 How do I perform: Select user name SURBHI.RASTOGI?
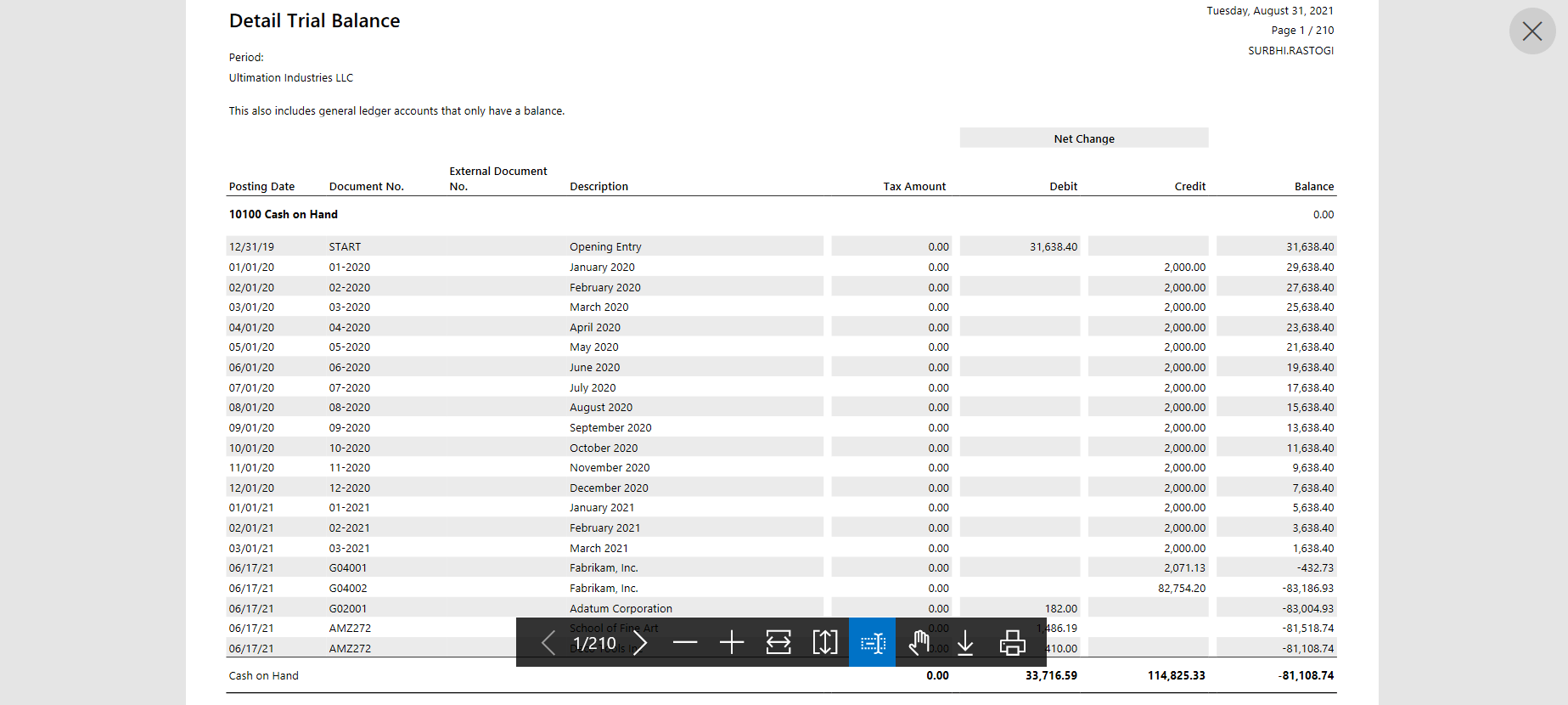click(1290, 51)
